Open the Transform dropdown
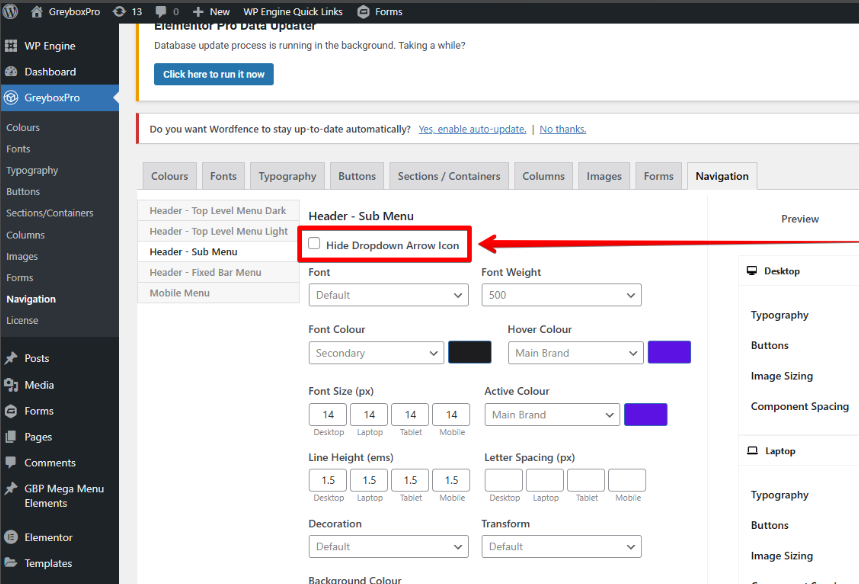 pyautogui.click(x=562, y=546)
